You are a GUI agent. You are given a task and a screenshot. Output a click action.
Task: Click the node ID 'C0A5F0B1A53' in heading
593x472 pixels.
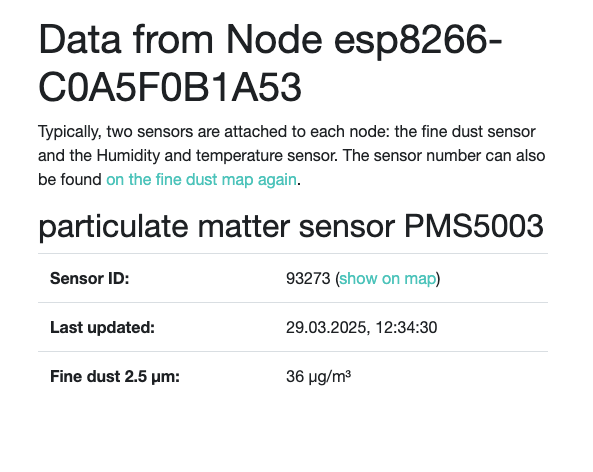coord(170,88)
